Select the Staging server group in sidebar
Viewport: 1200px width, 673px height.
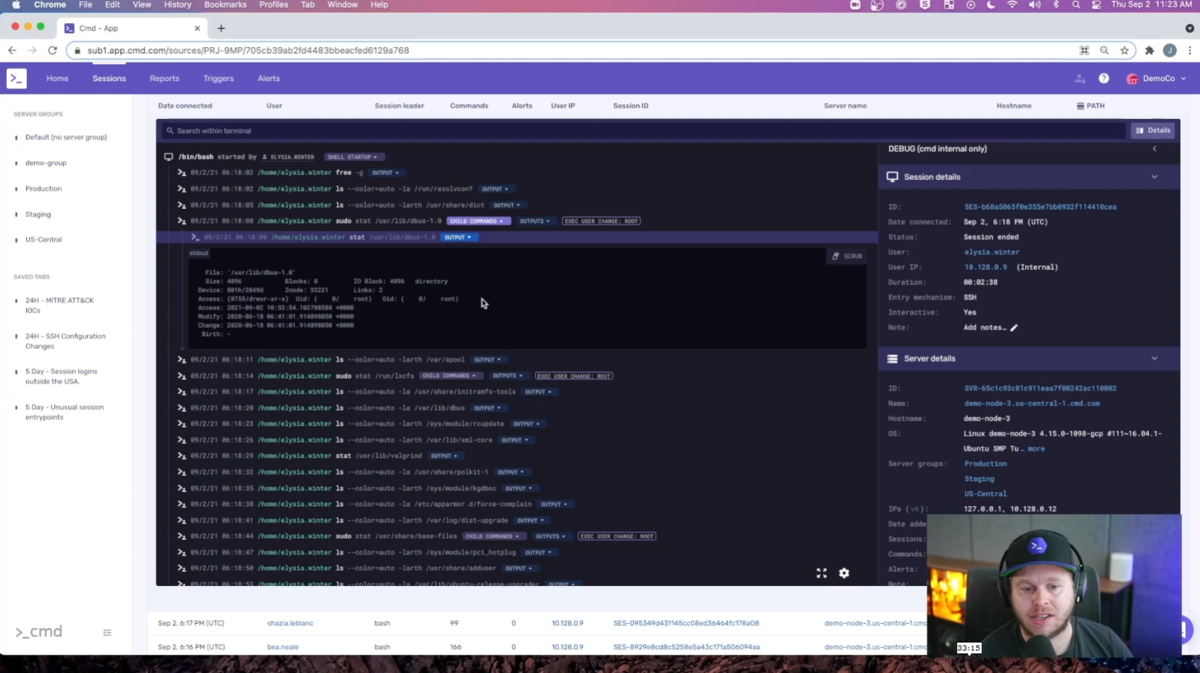pyautogui.click(x=38, y=214)
